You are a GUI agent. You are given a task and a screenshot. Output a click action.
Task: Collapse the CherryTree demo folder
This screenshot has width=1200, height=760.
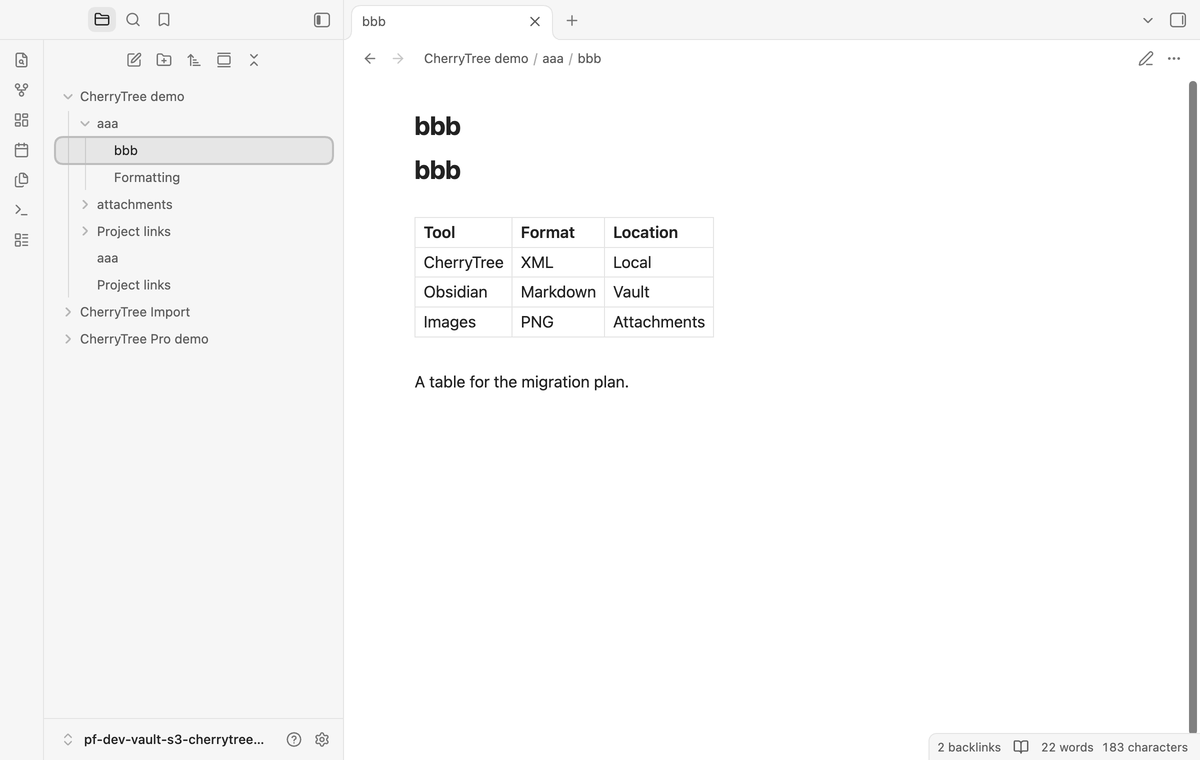pyautogui.click(x=68, y=97)
